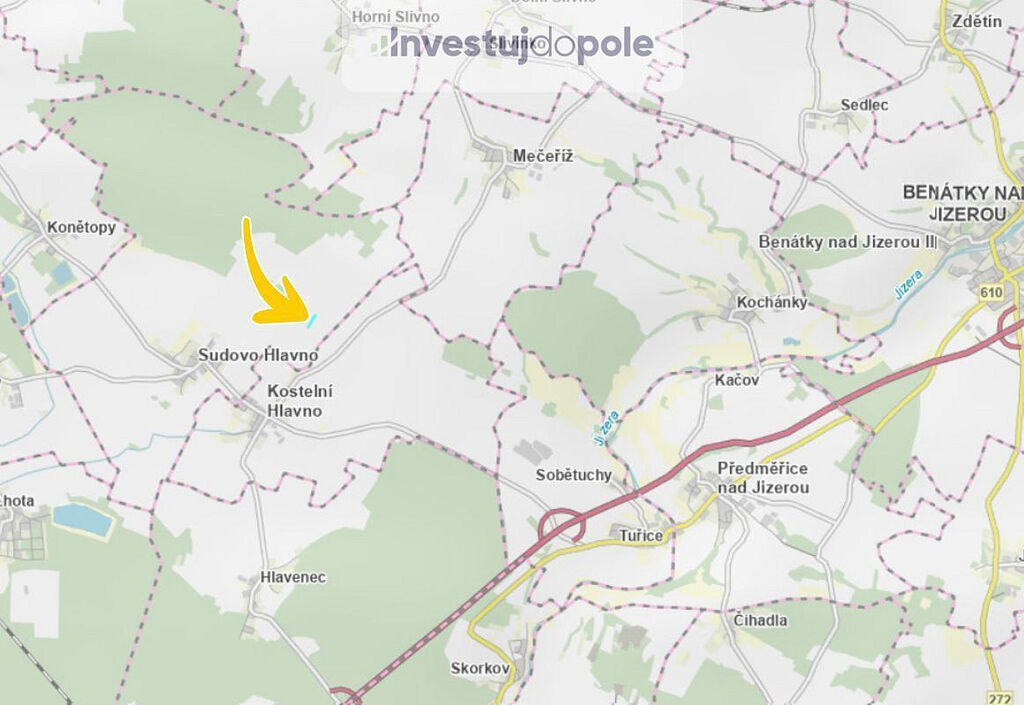Select the Hlavenec village label
The height and width of the screenshot is (705, 1024).
click(293, 577)
